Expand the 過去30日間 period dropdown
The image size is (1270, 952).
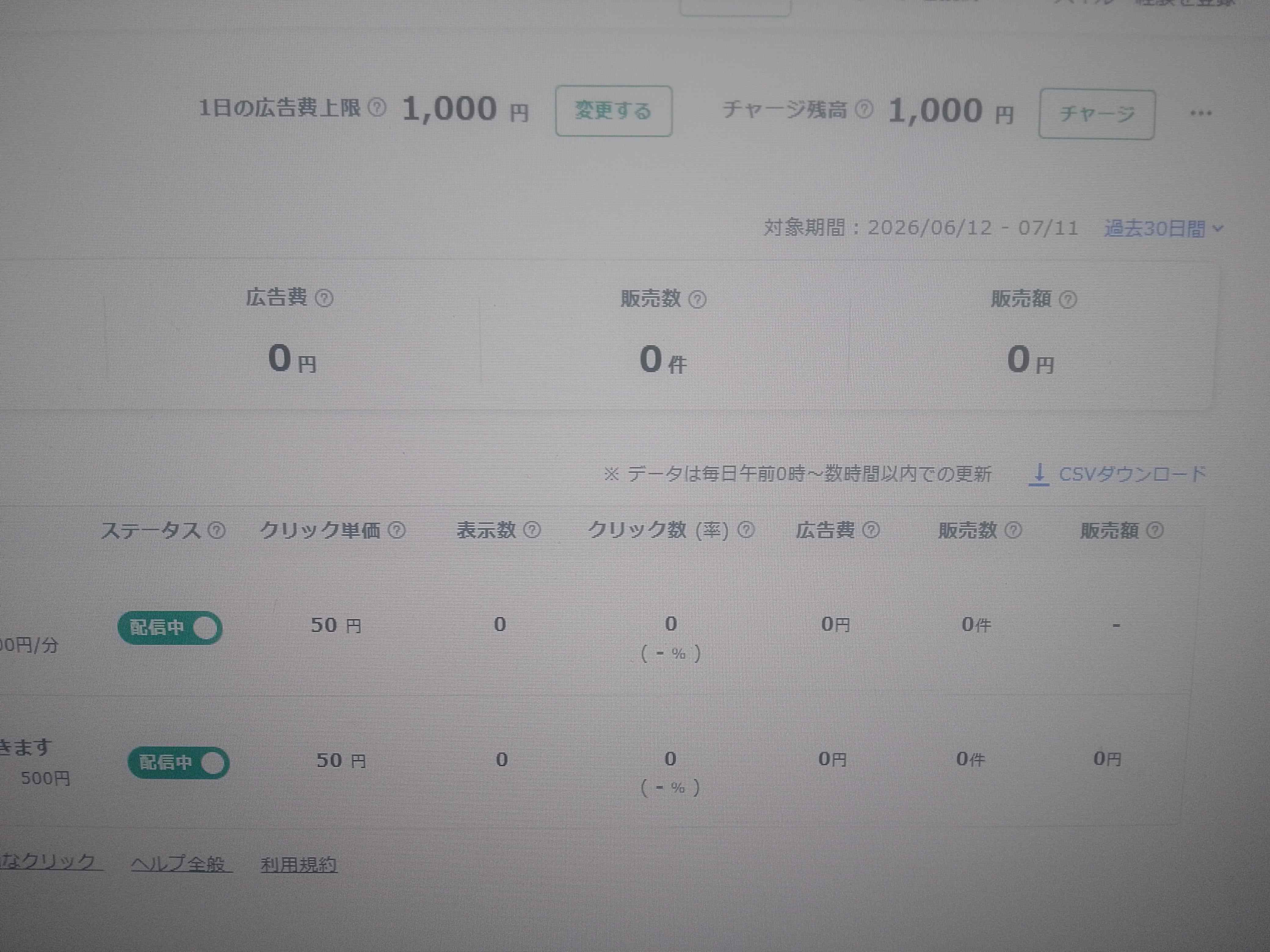(x=1164, y=229)
